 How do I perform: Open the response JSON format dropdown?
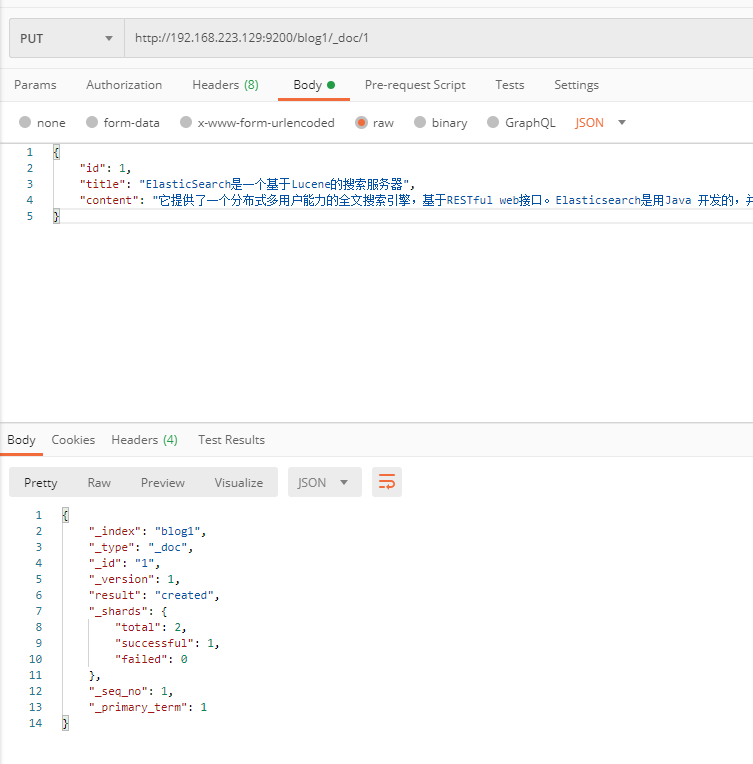(x=325, y=482)
